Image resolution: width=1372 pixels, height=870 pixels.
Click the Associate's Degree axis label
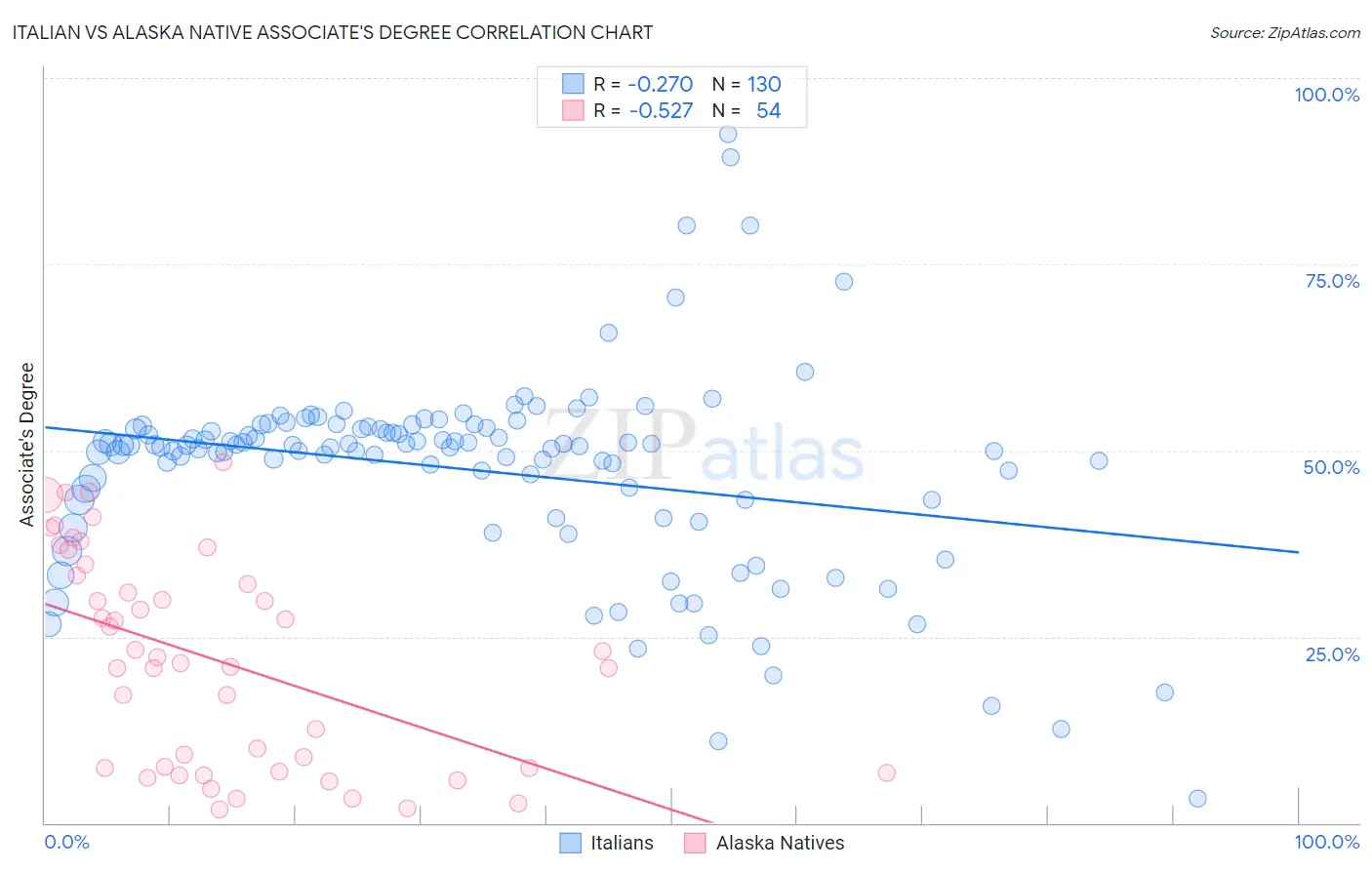point(26,445)
